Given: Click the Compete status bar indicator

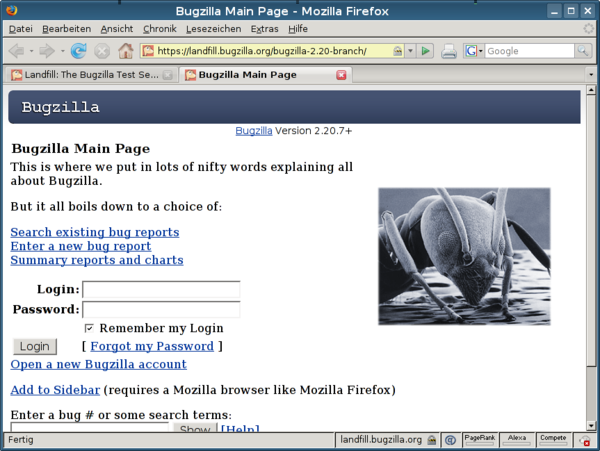Looking at the screenshot, I should 553,440.
